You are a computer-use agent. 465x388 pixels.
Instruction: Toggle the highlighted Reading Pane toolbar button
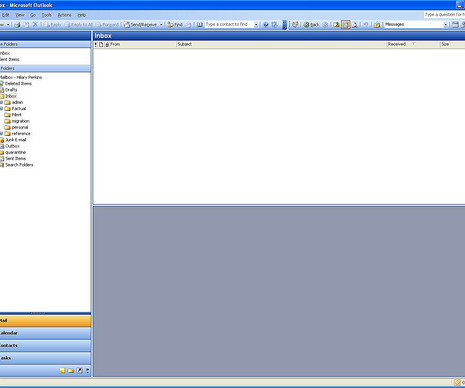point(346,25)
